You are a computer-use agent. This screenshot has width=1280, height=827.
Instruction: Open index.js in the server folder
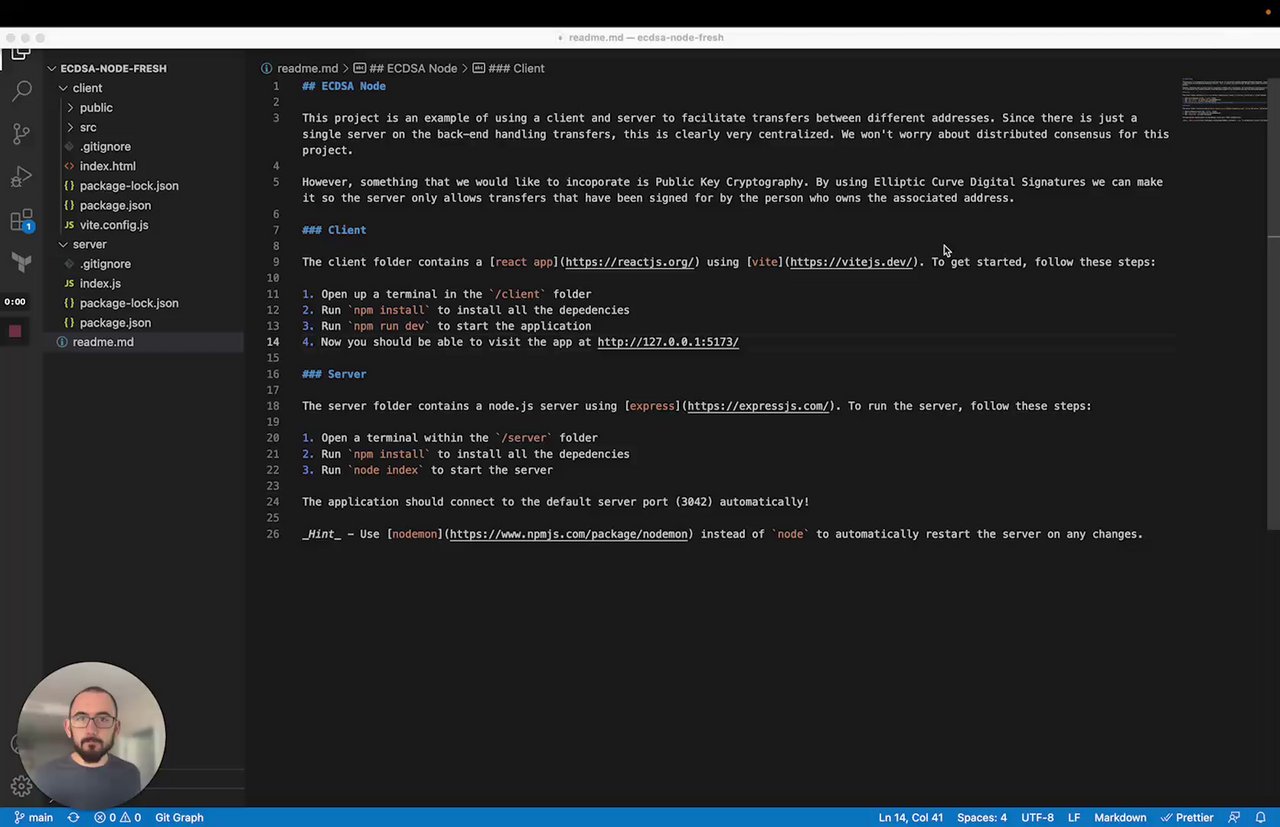coord(100,283)
